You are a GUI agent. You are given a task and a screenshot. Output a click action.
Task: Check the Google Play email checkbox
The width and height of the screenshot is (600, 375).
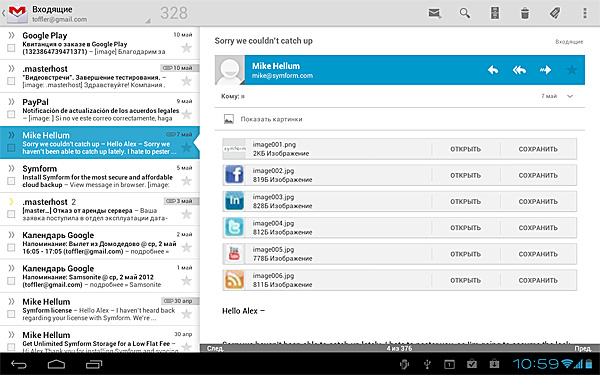(11, 48)
